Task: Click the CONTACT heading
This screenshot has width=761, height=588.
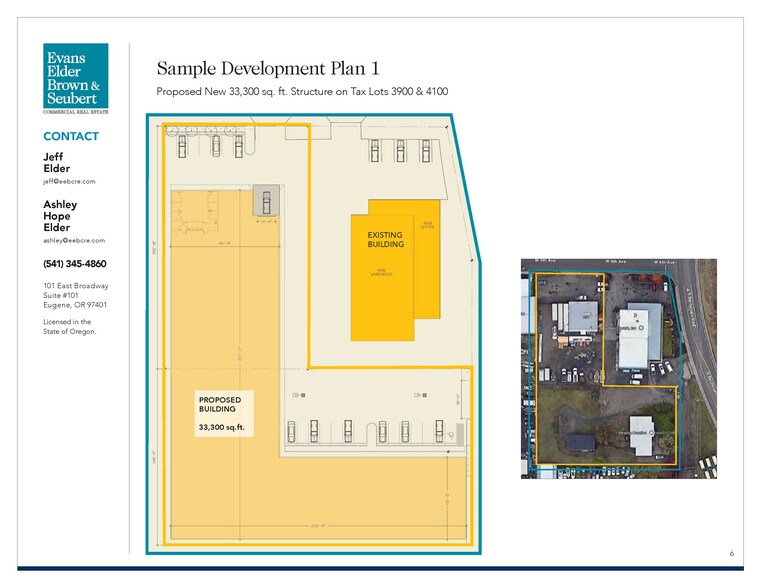Action: pos(71,137)
